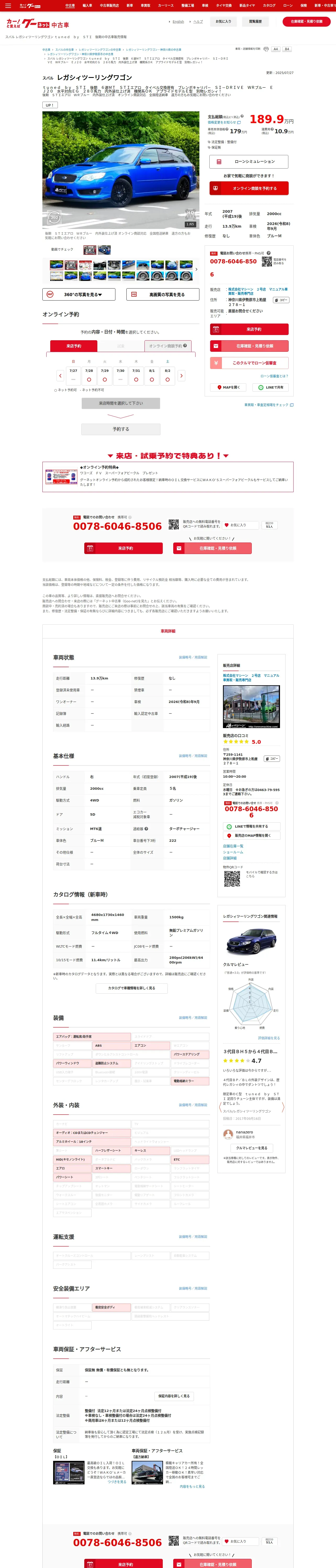Click help icon beside 支払総額

click(x=242, y=116)
